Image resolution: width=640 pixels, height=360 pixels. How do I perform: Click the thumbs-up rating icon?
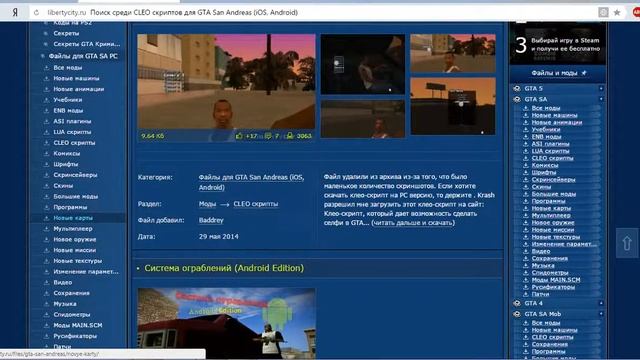pyautogui.click(x=239, y=136)
